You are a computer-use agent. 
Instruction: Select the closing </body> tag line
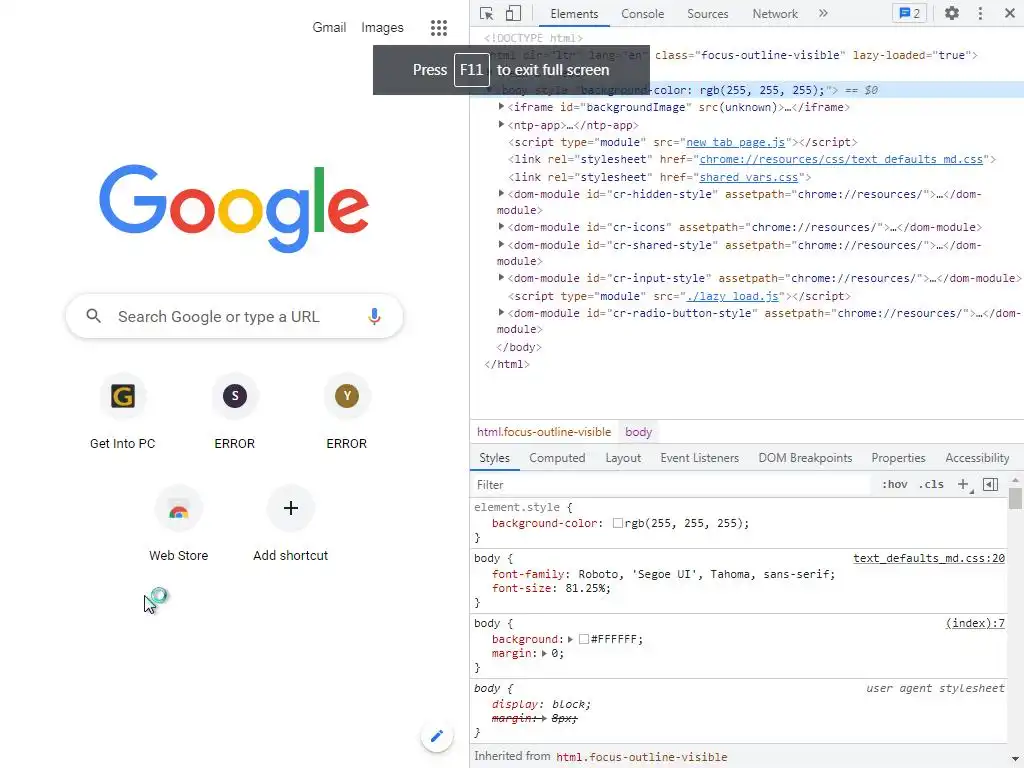519,347
